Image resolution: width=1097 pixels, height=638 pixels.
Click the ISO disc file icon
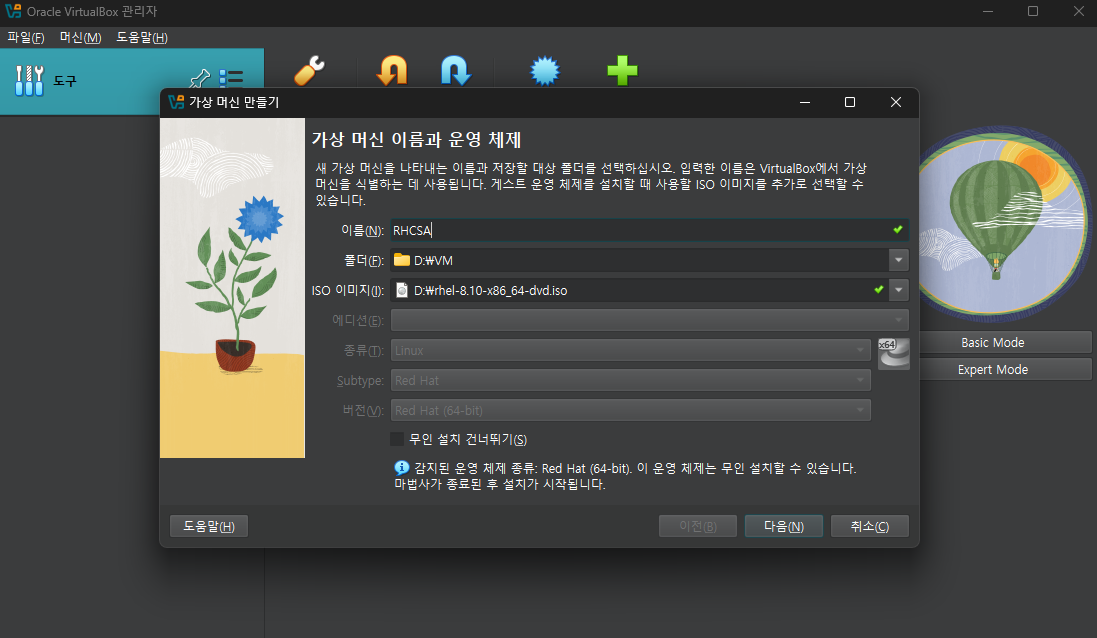(402, 290)
